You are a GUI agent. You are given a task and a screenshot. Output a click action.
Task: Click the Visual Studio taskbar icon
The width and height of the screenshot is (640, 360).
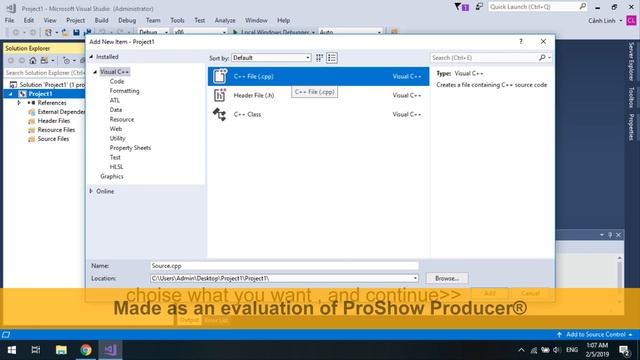pyautogui.click(x=110, y=350)
